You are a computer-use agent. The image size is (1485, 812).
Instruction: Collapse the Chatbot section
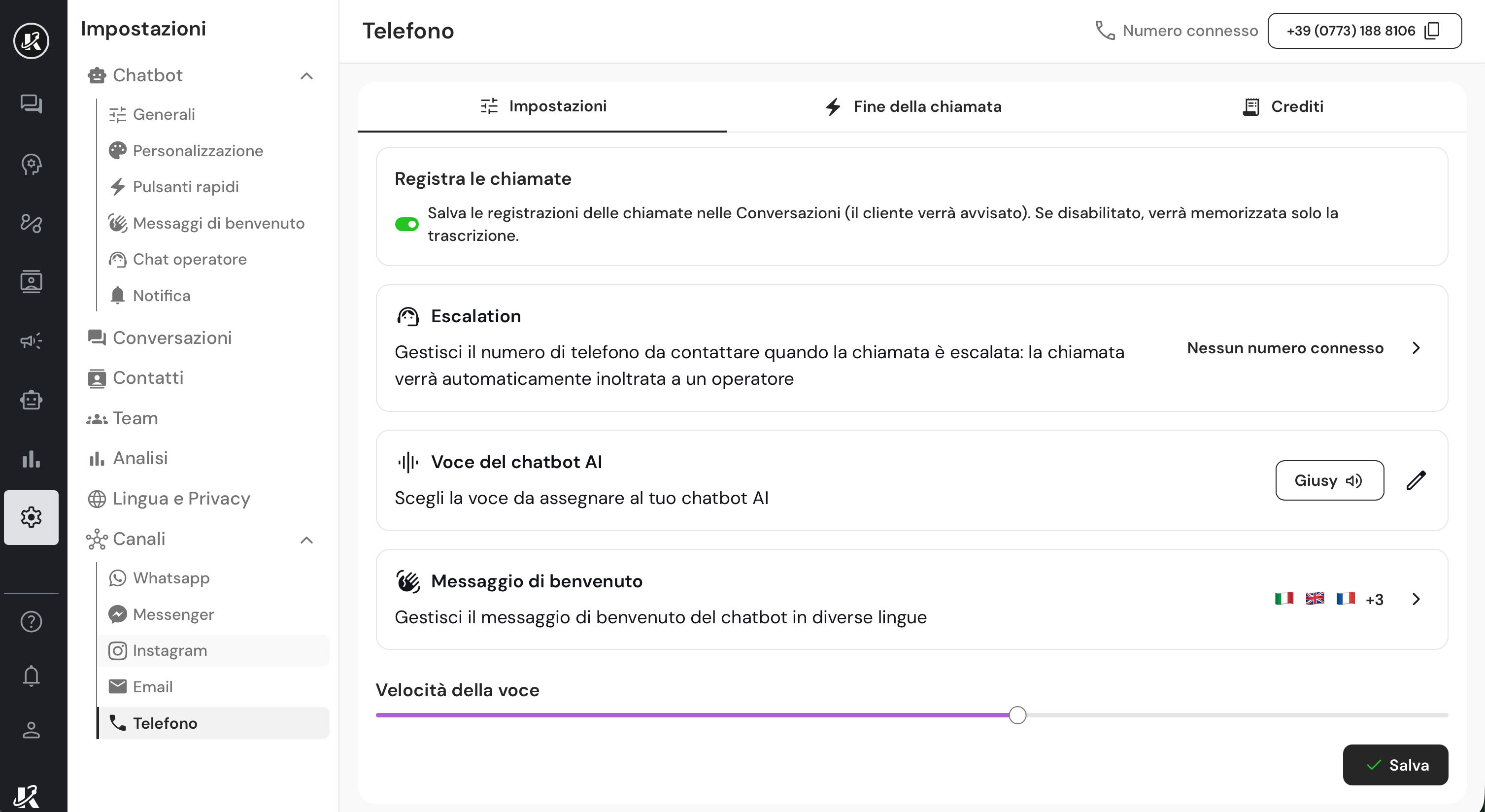[306, 75]
